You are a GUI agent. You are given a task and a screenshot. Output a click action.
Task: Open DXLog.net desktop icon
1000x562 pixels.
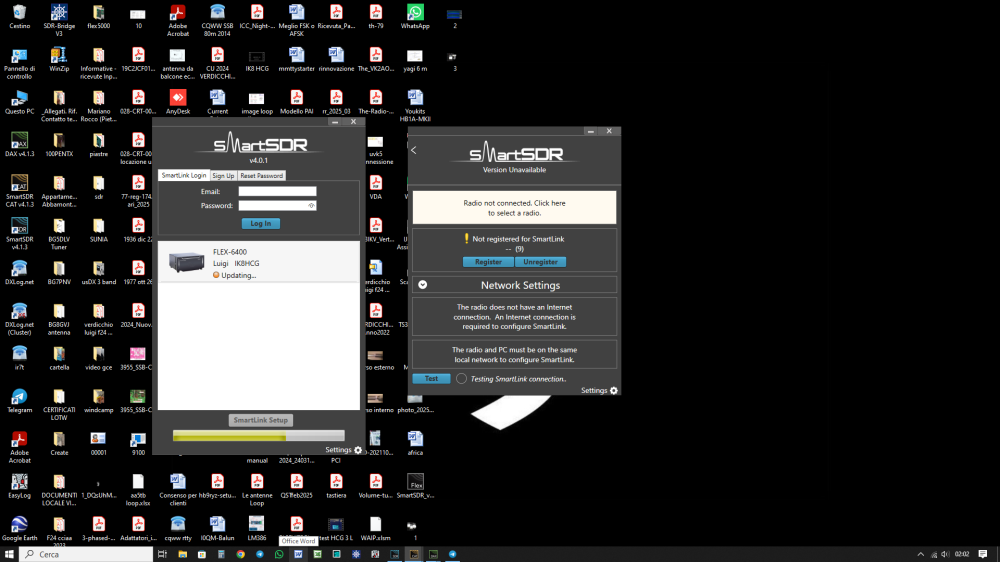[x=19, y=273]
